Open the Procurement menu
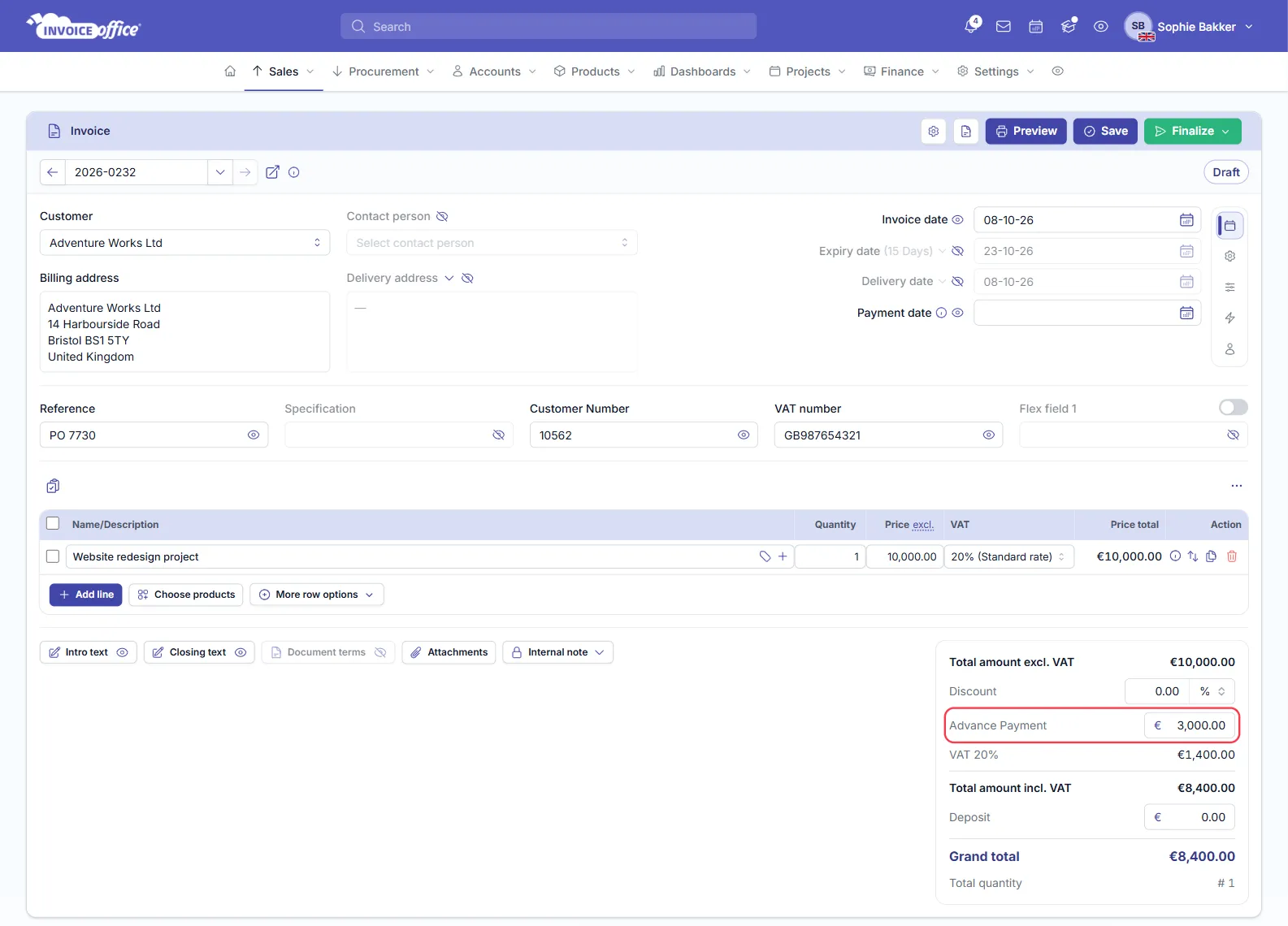 [384, 71]
